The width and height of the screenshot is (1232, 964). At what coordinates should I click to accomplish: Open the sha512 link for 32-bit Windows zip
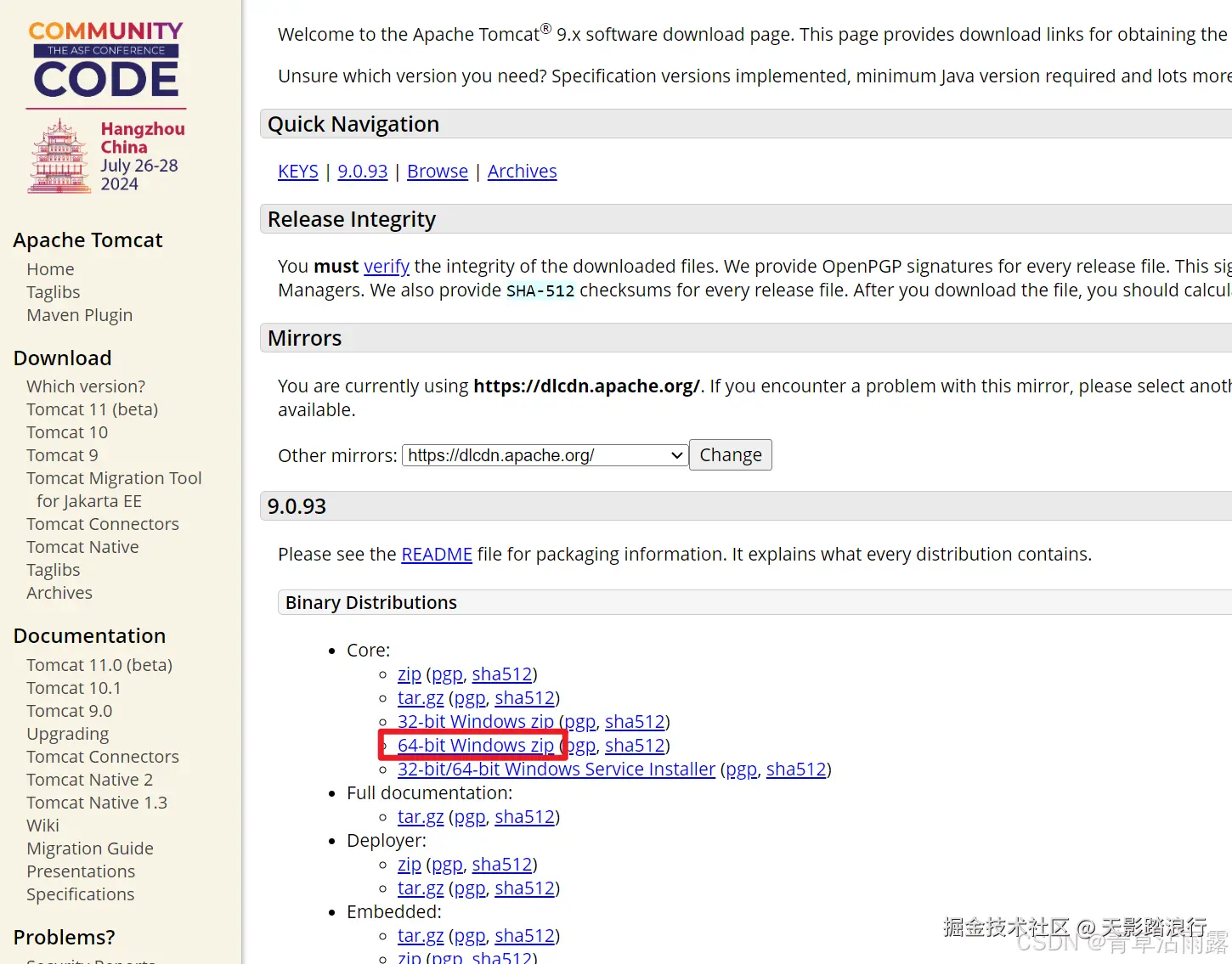[x=635, y=722]
